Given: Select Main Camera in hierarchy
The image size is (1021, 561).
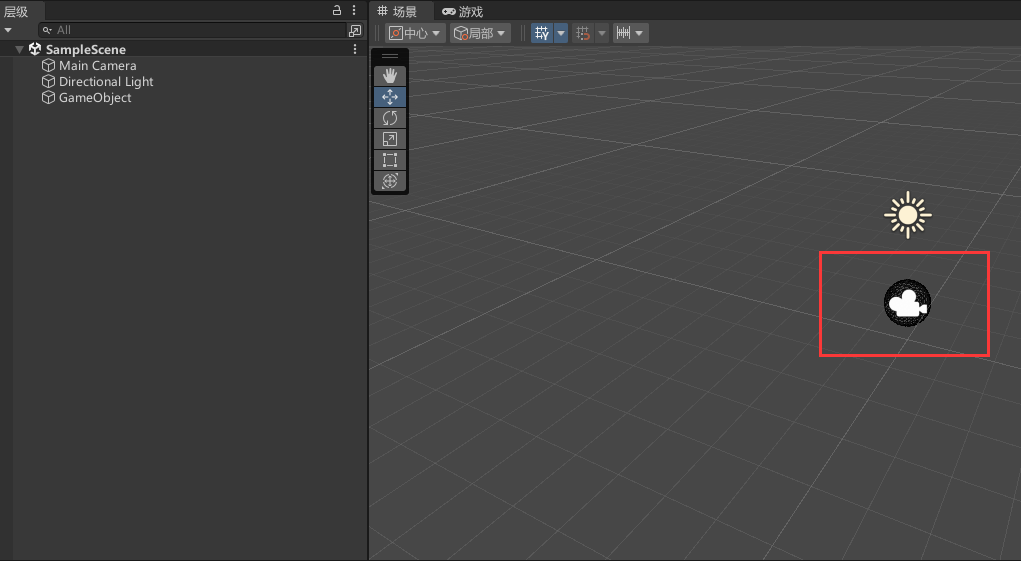Looking at the screenshot, I should click(98, 66).
